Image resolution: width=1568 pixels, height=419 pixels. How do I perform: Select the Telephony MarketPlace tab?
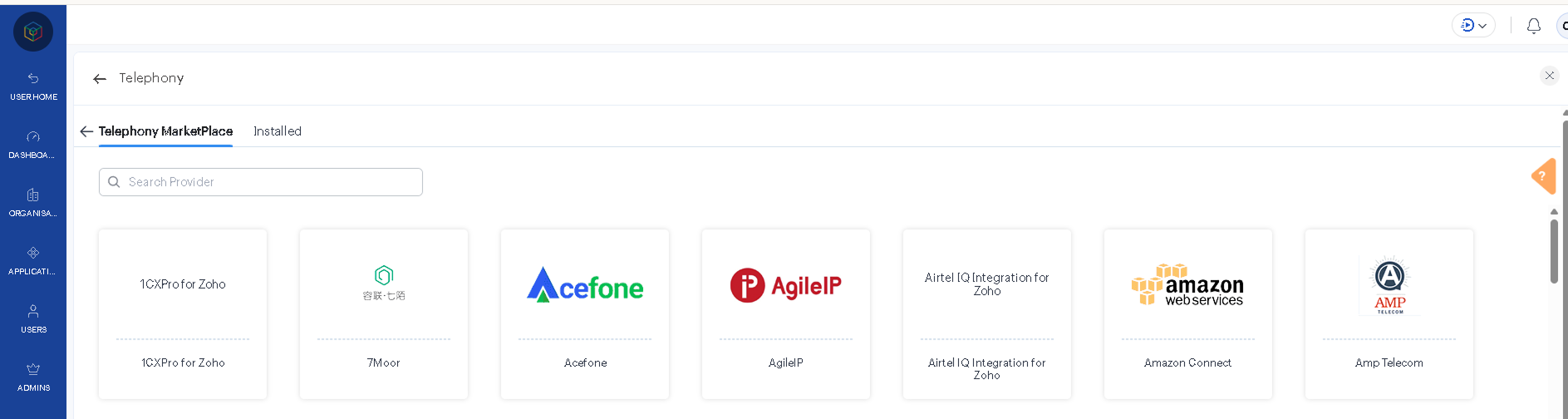165,131
